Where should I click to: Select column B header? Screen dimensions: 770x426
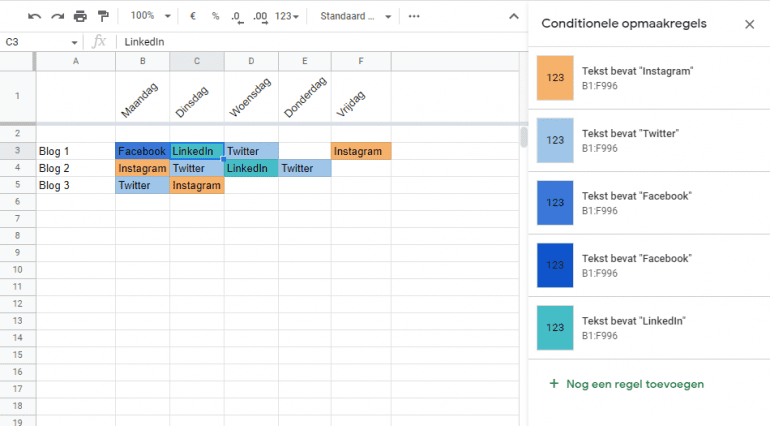click(142, 61)
